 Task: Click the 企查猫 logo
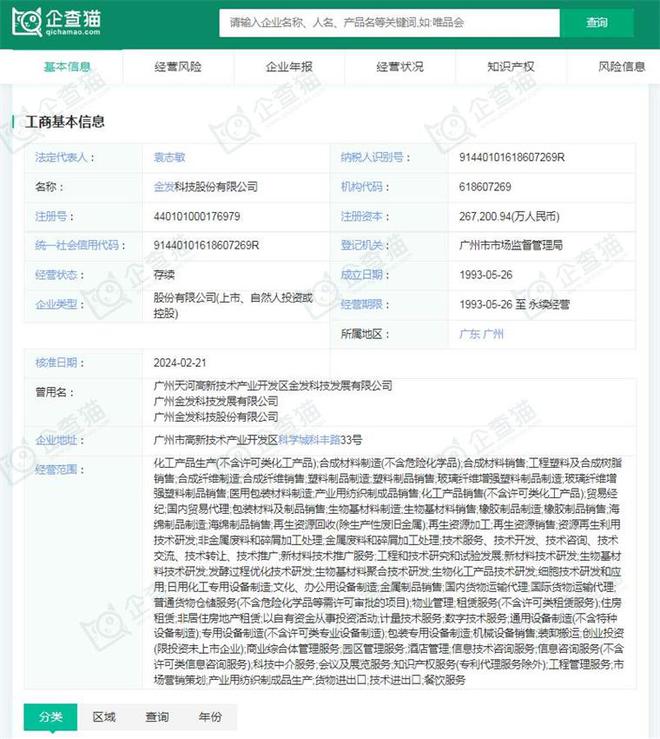tap(57, 22)
